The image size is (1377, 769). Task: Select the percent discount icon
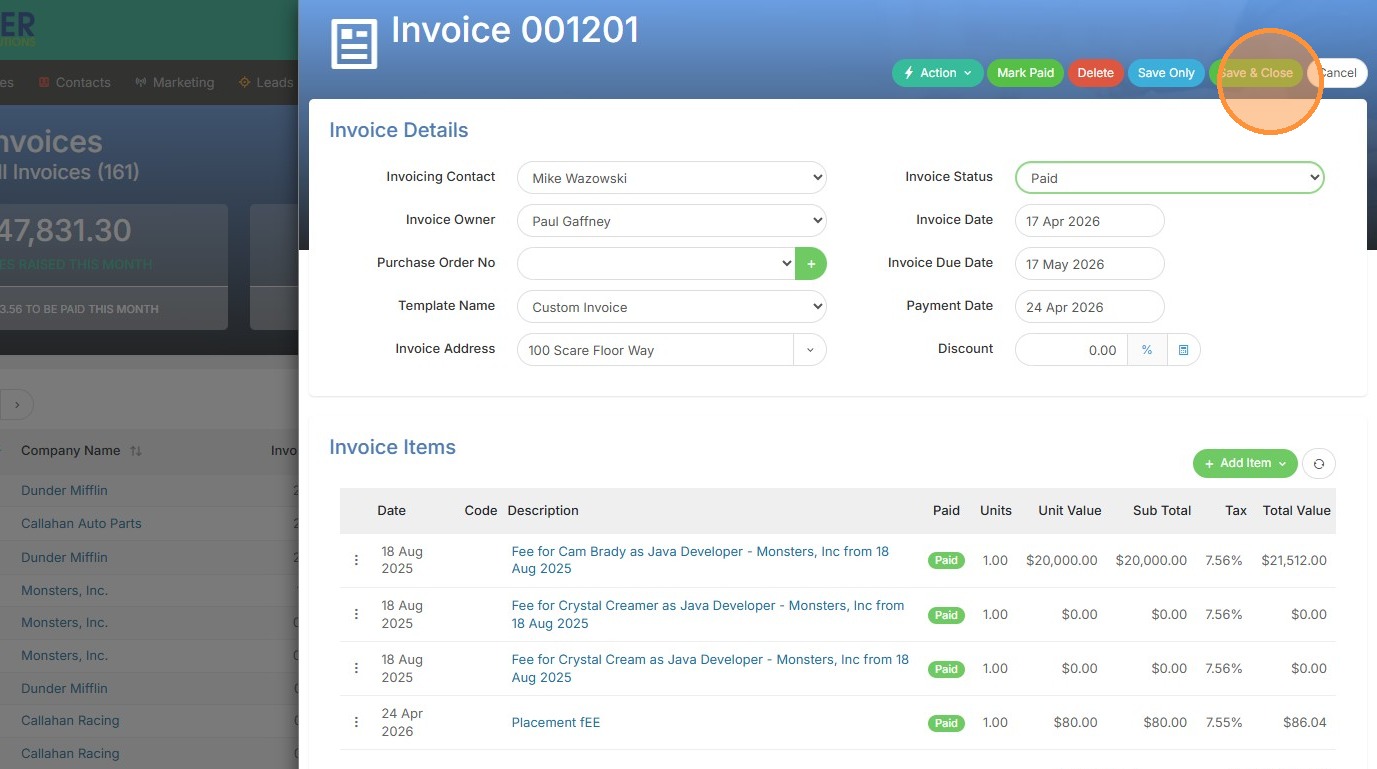click(1147, 350)
